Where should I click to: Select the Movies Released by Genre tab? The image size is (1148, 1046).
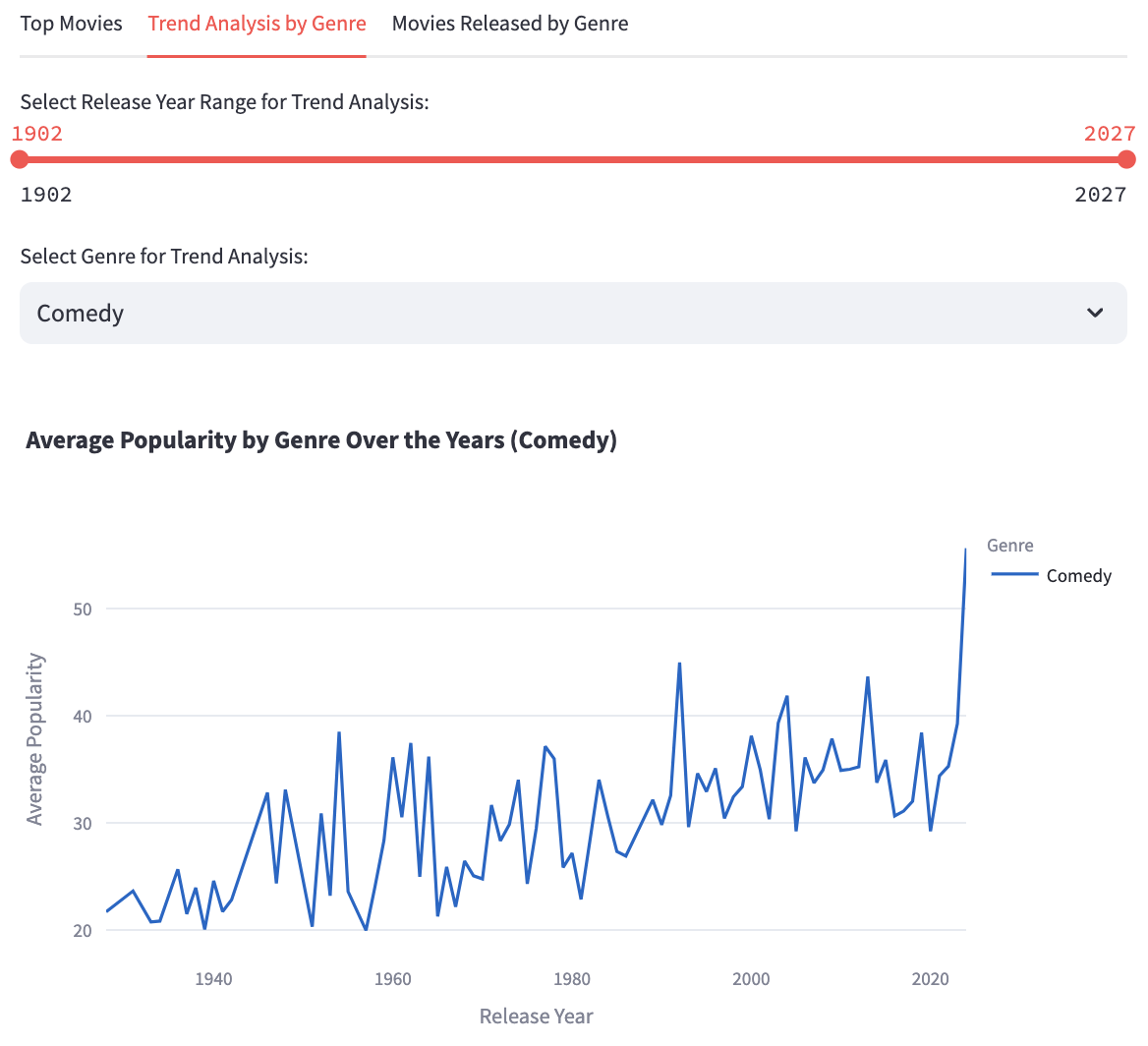pyautogui.click(x=509, y=23)
